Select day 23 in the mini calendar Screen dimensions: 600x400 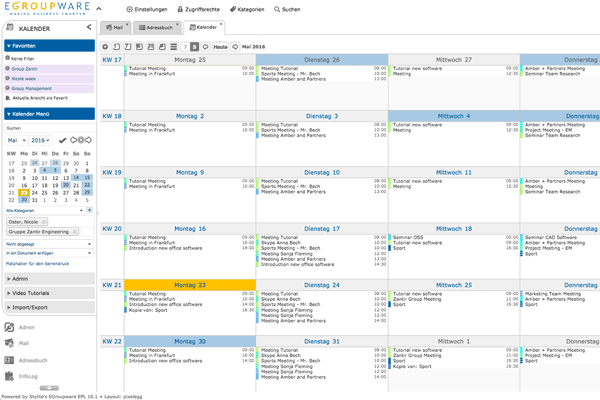25,194
